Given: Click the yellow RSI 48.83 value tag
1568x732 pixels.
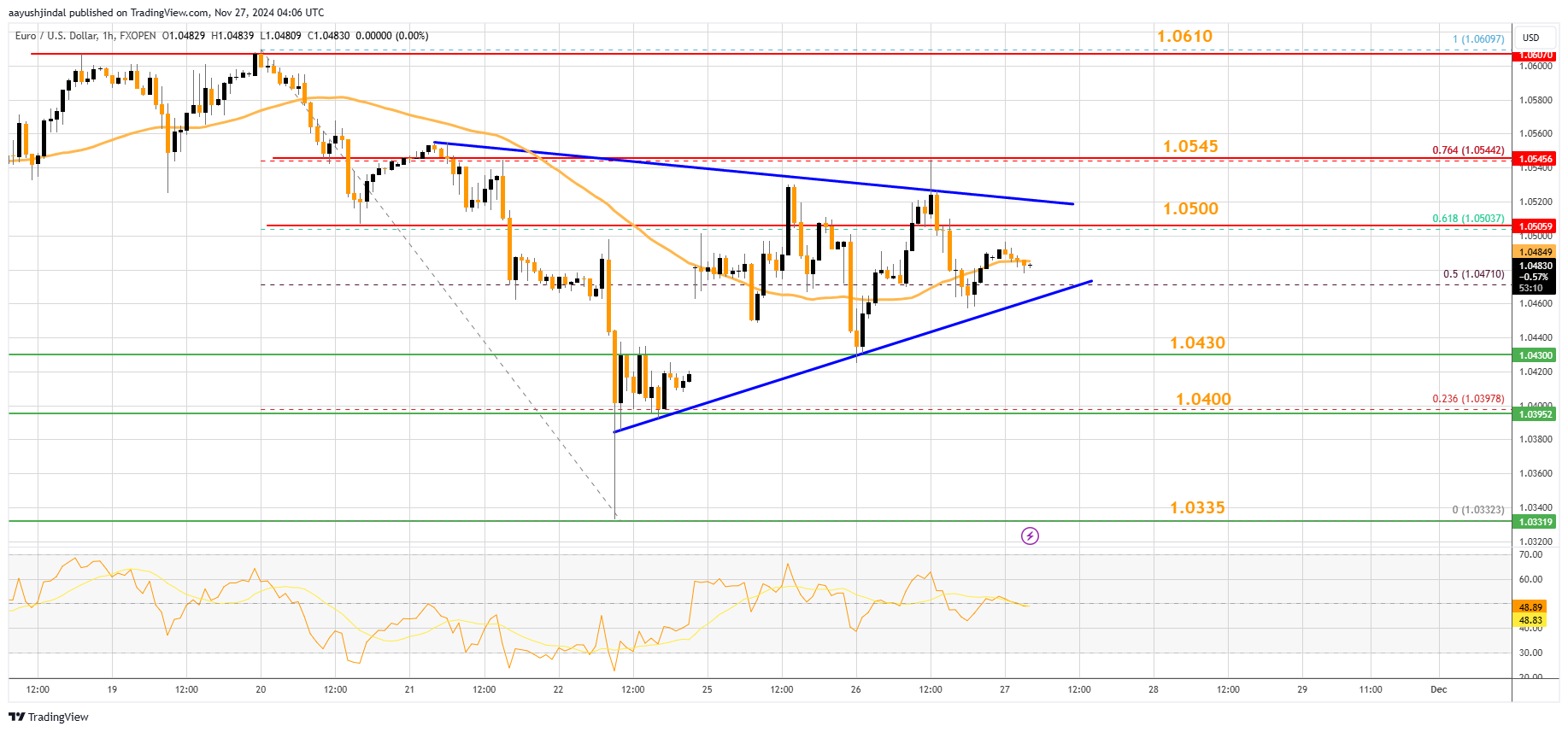Looking at the screenshot, I should point(1530,620).
